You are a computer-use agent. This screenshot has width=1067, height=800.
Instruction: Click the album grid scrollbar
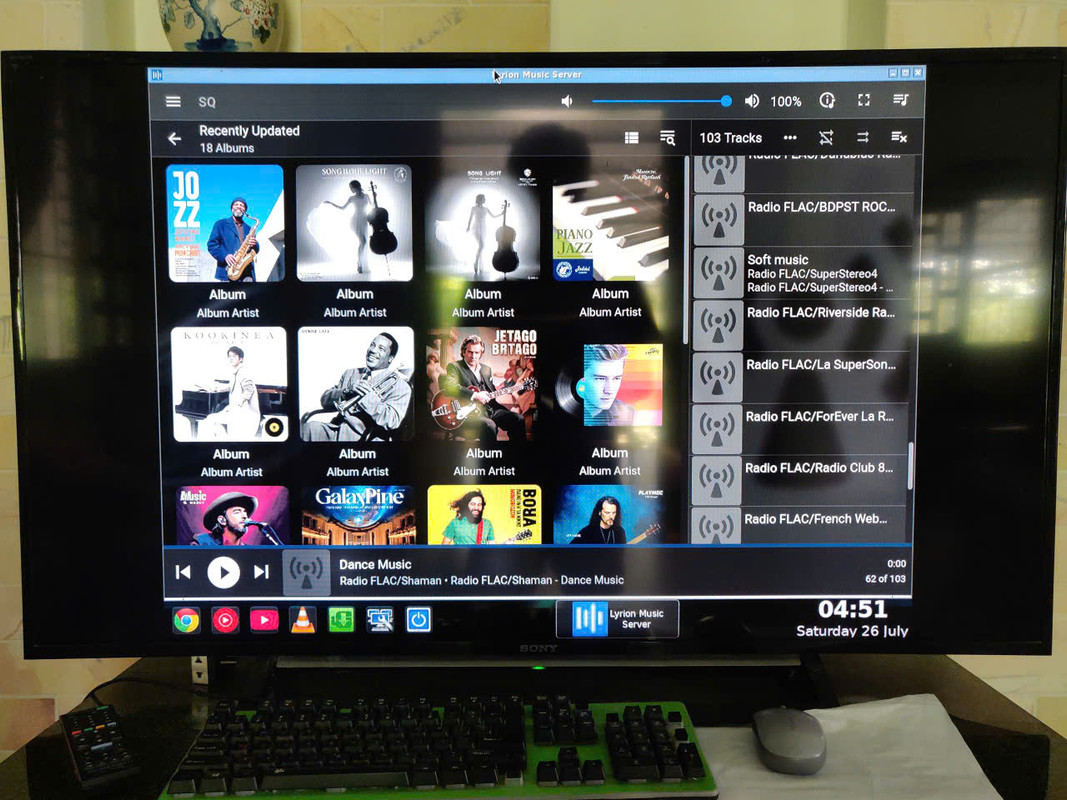[x=686, y=250]
